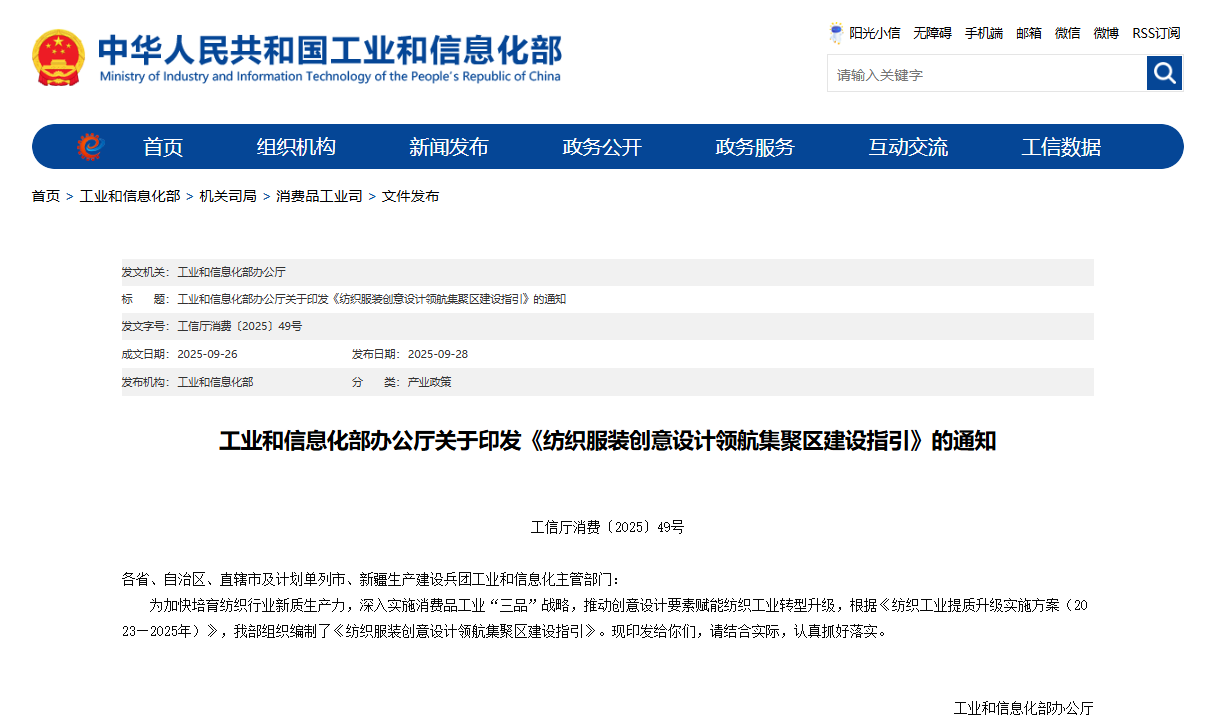Image resolution: width=1226 pixels, height=724 pixels.
Task: Select 政务公开 in the navigation bar
Action: pyautogui.click(x=602, y=147)
